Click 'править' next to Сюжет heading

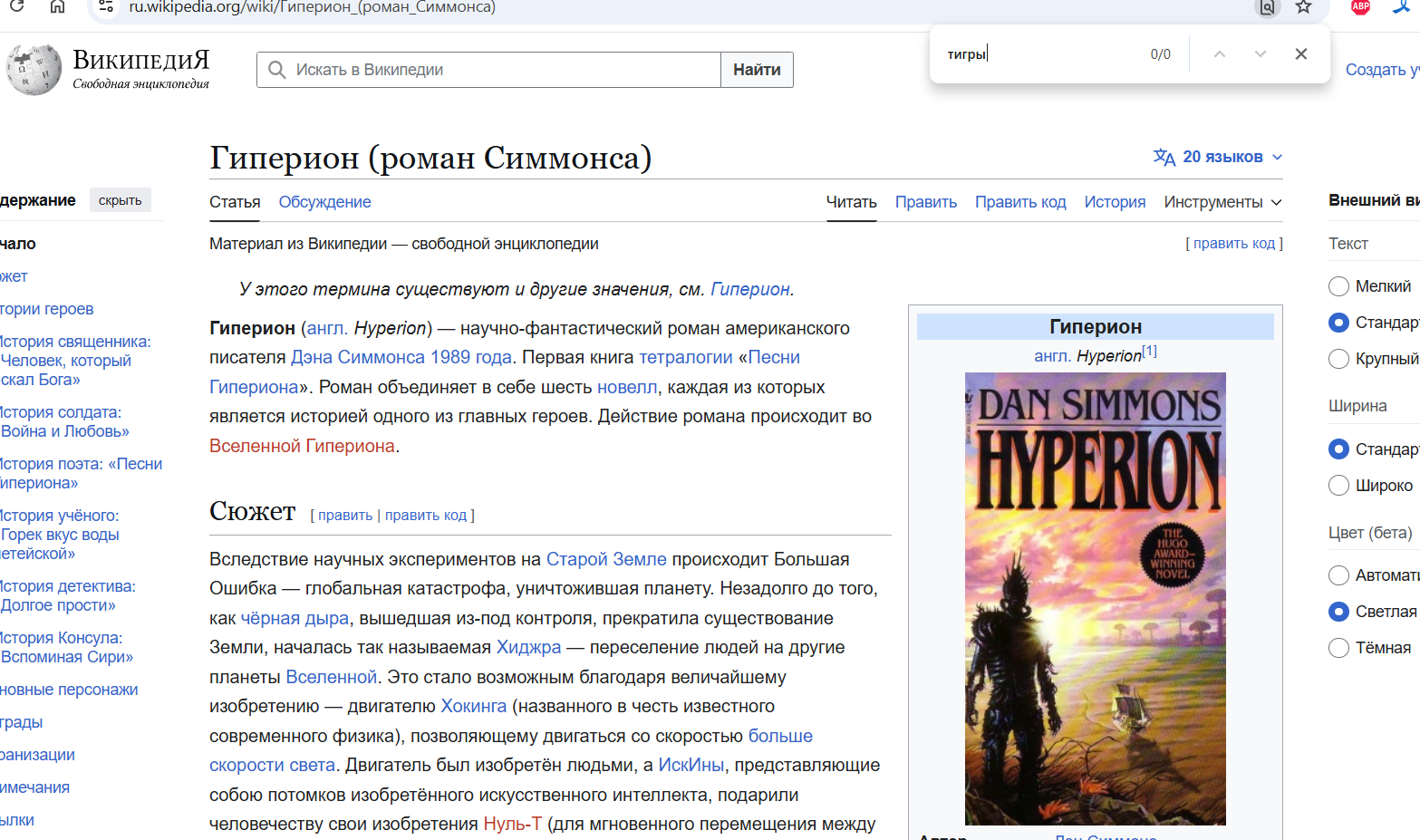coord(345,516)
